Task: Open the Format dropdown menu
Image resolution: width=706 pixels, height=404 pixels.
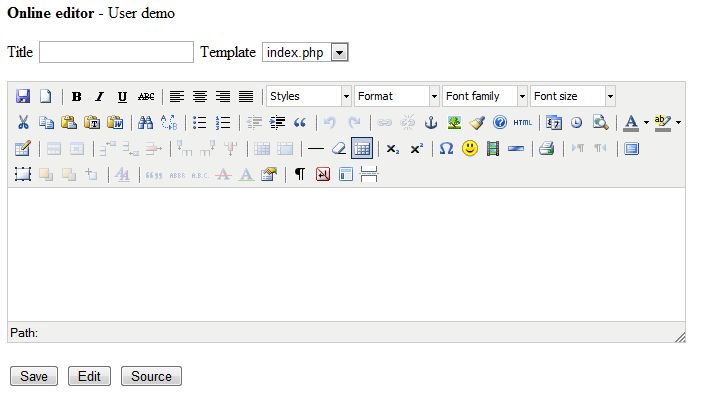Action: coord(397,97)
